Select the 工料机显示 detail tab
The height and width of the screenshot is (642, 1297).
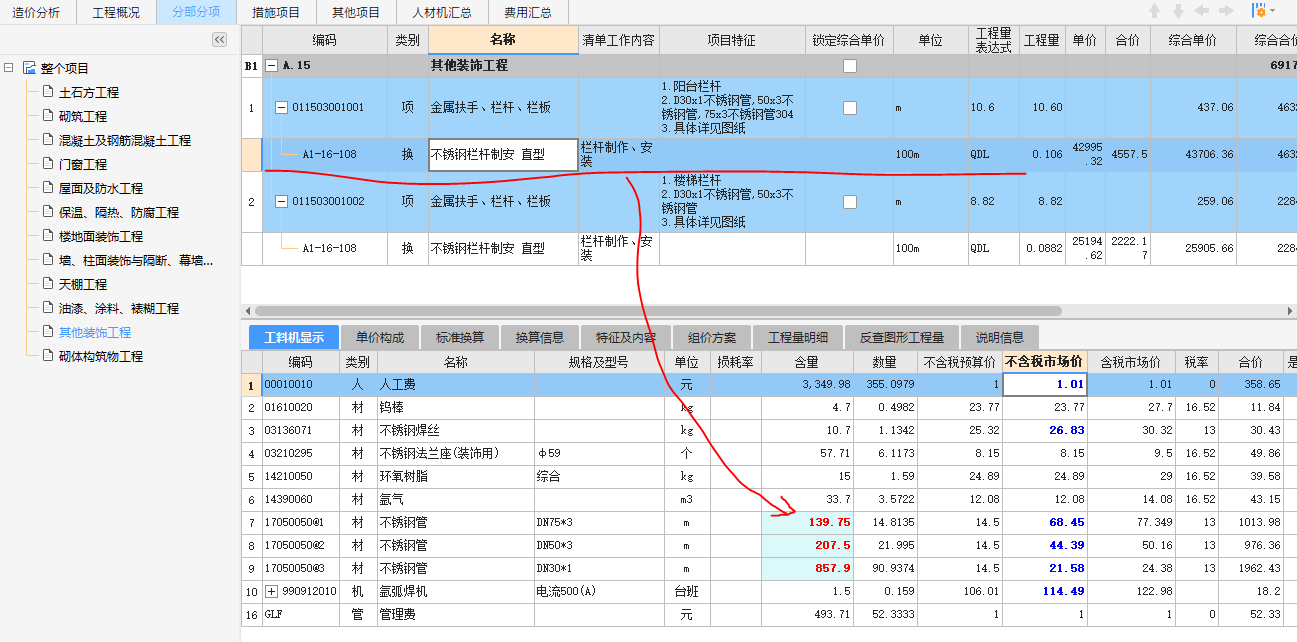pos(294,337)
